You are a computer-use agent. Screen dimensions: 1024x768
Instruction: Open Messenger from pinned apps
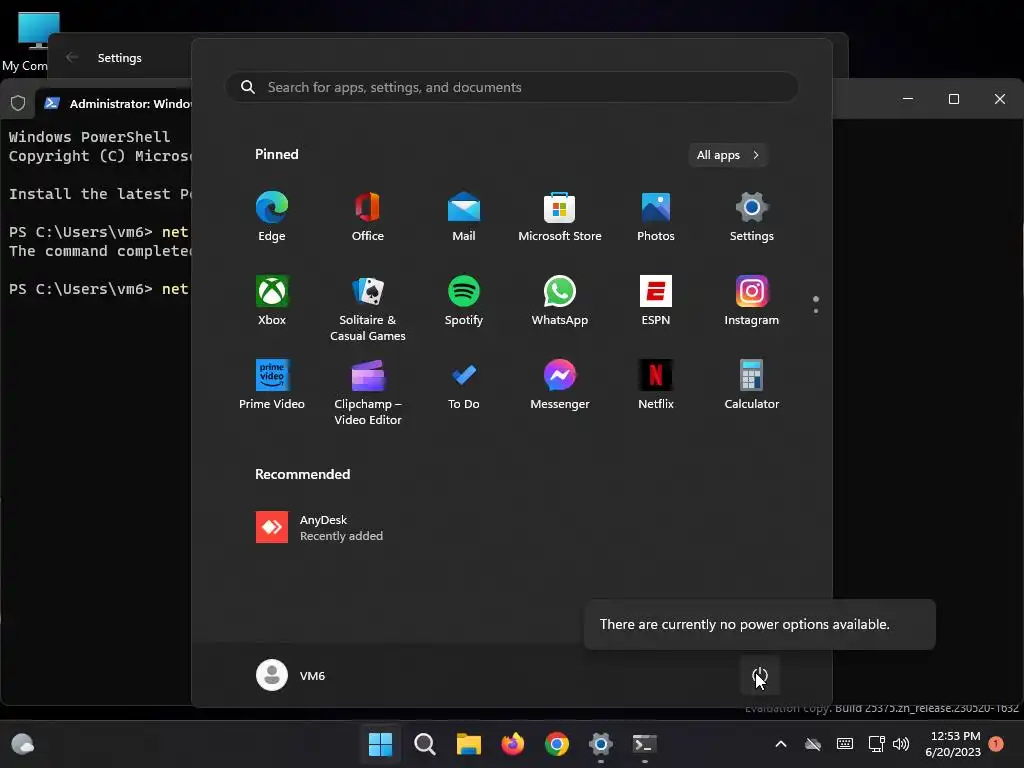click(x=560, y=385)
